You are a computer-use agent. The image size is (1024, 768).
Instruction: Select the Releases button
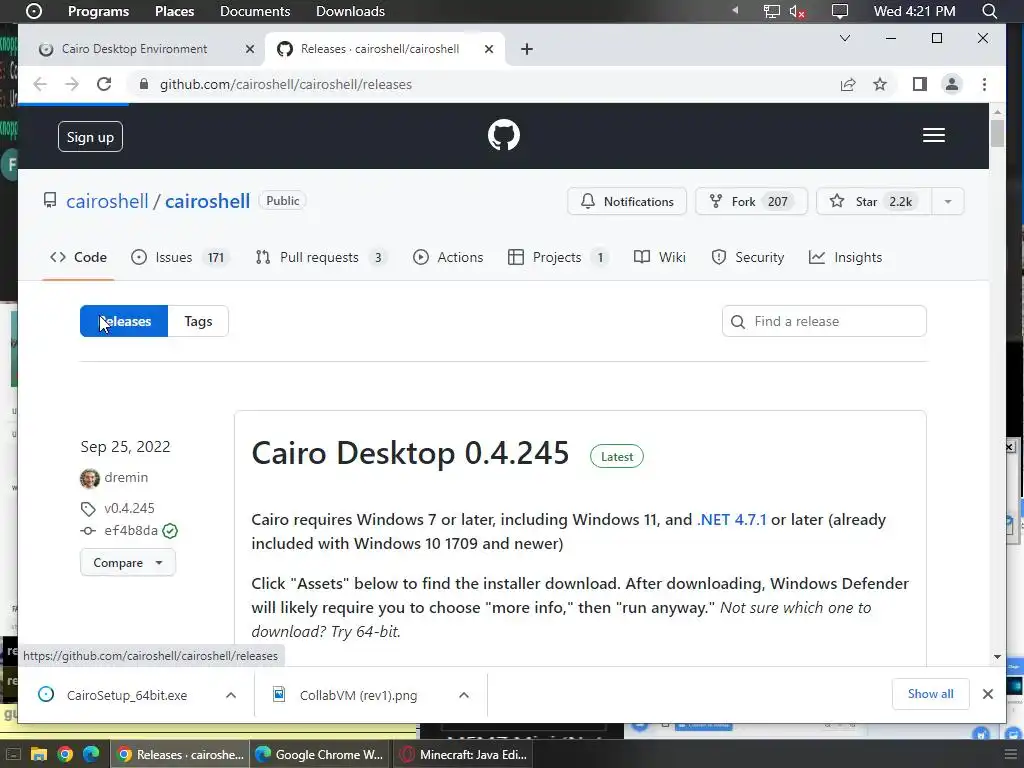point(124,321)
